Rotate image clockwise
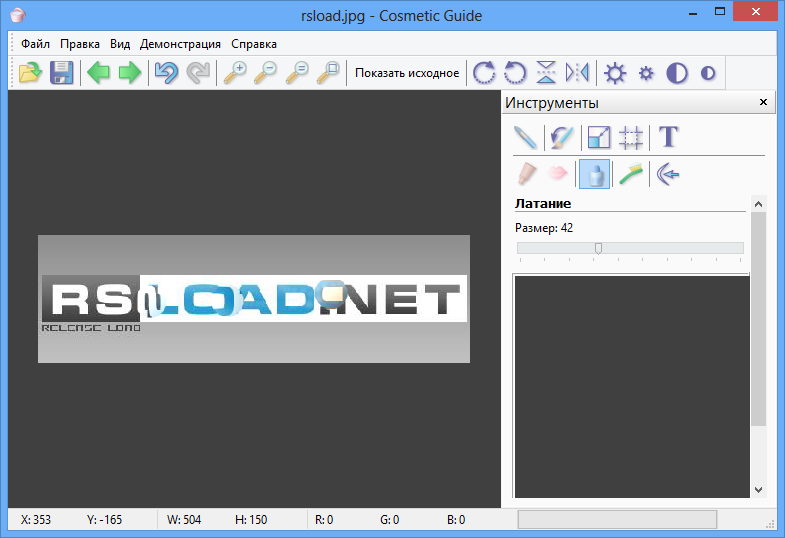785x538 pixels. tap(484, 73)
